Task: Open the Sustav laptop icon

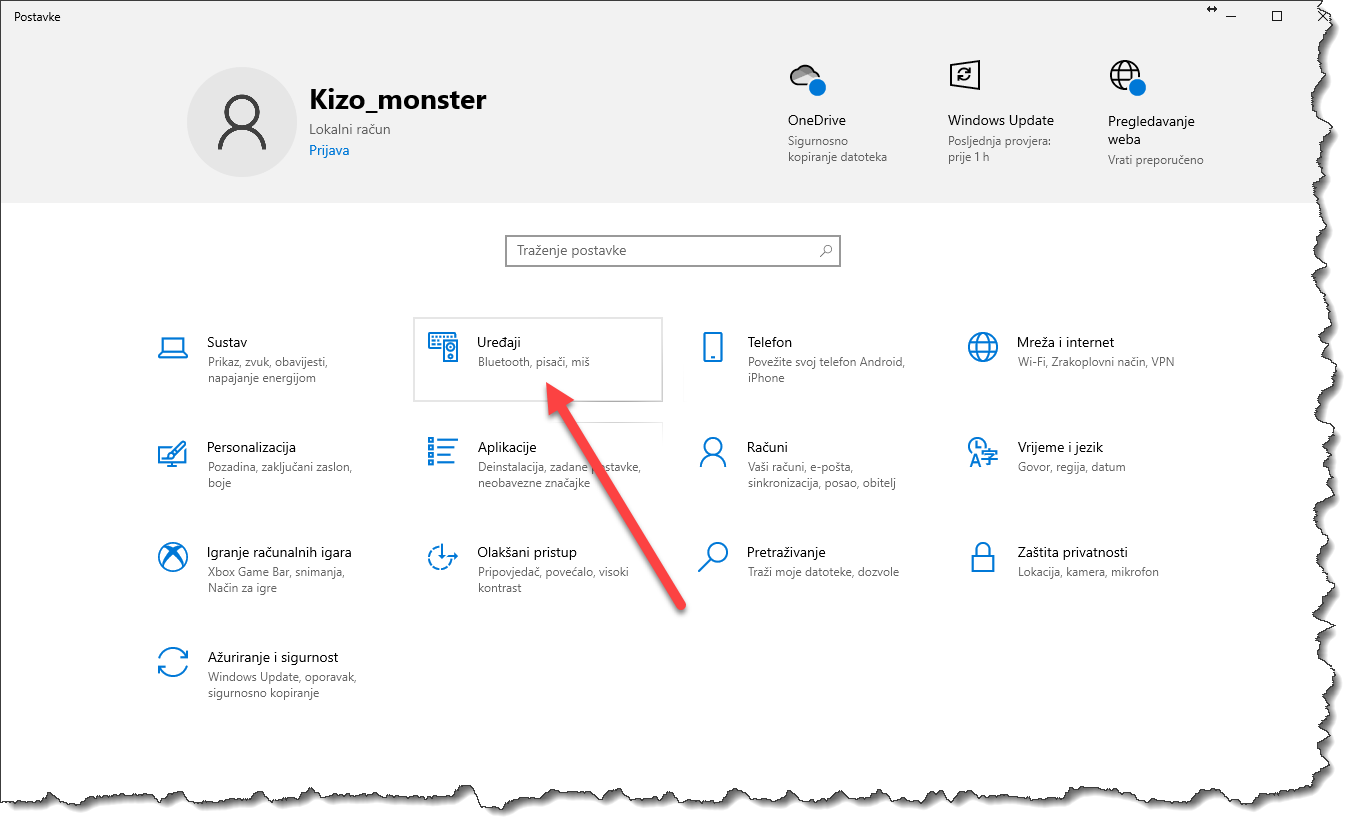Action: coord(173,347)
